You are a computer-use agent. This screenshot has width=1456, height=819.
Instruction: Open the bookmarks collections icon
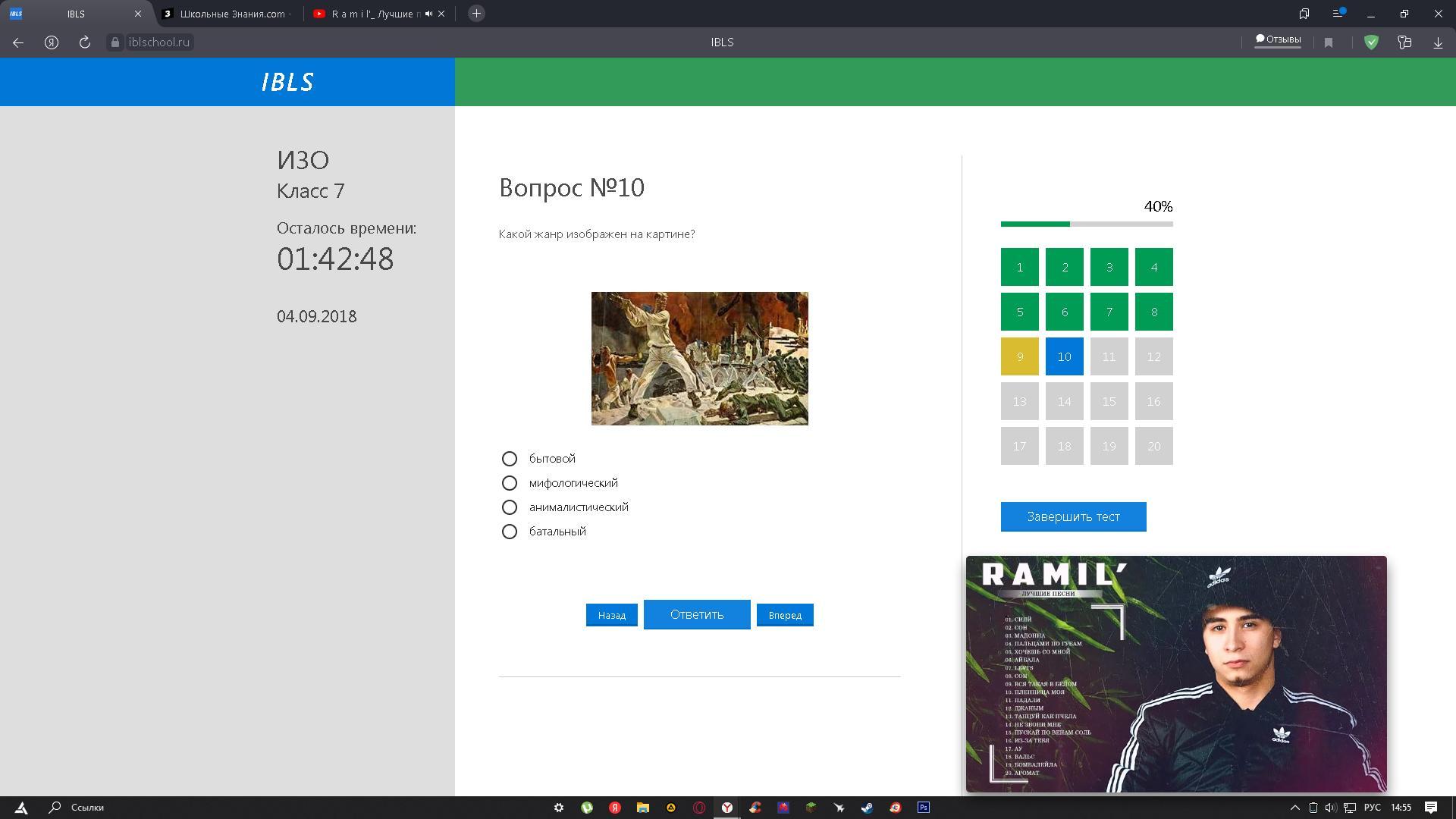tap(1304, 14)
